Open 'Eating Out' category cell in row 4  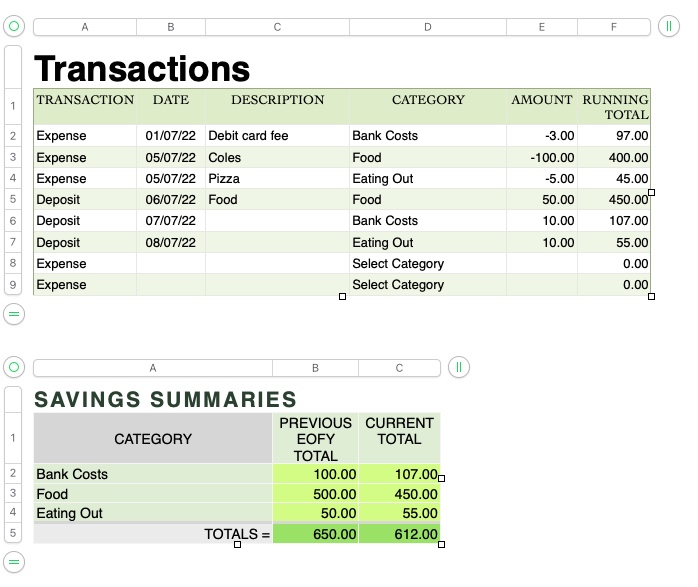[428, 178]
